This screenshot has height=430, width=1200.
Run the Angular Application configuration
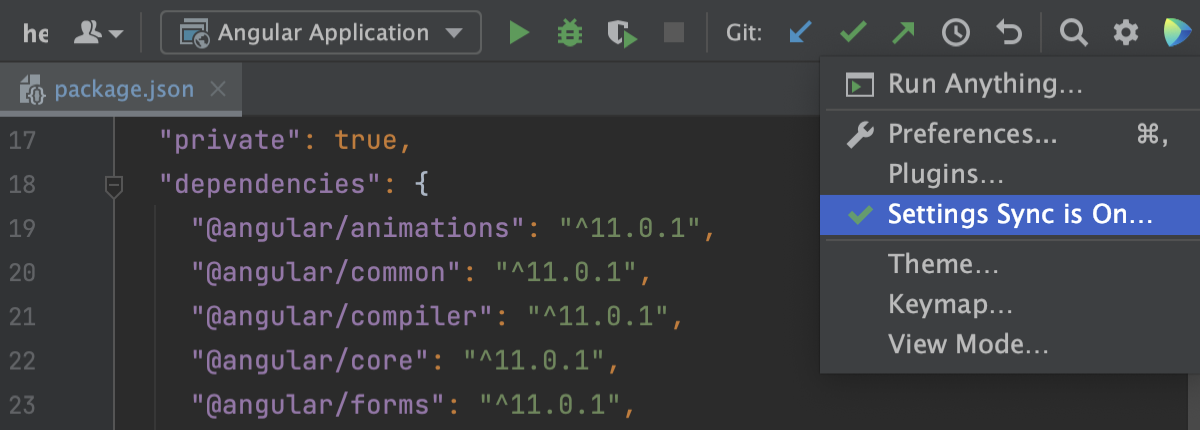518,33
